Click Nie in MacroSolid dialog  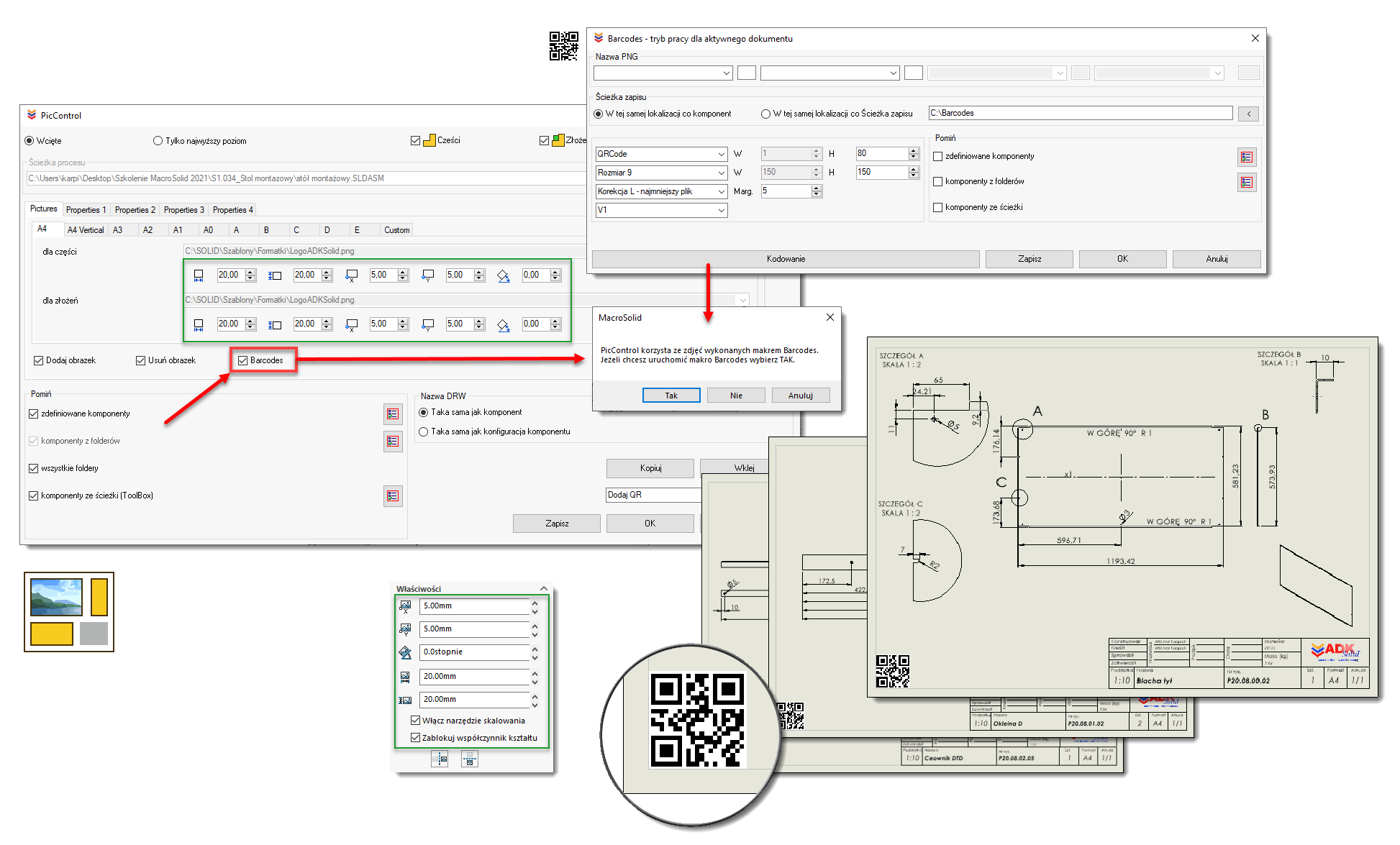pyautogui.click(x=736, y=396)
